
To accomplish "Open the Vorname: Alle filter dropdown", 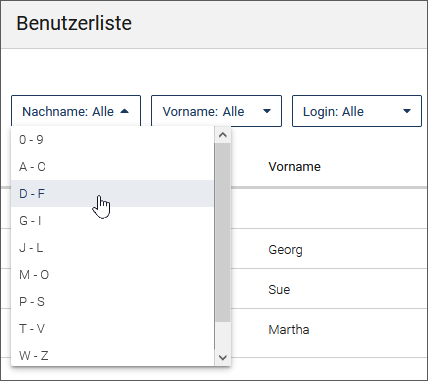I will click(x=216, y=111).
